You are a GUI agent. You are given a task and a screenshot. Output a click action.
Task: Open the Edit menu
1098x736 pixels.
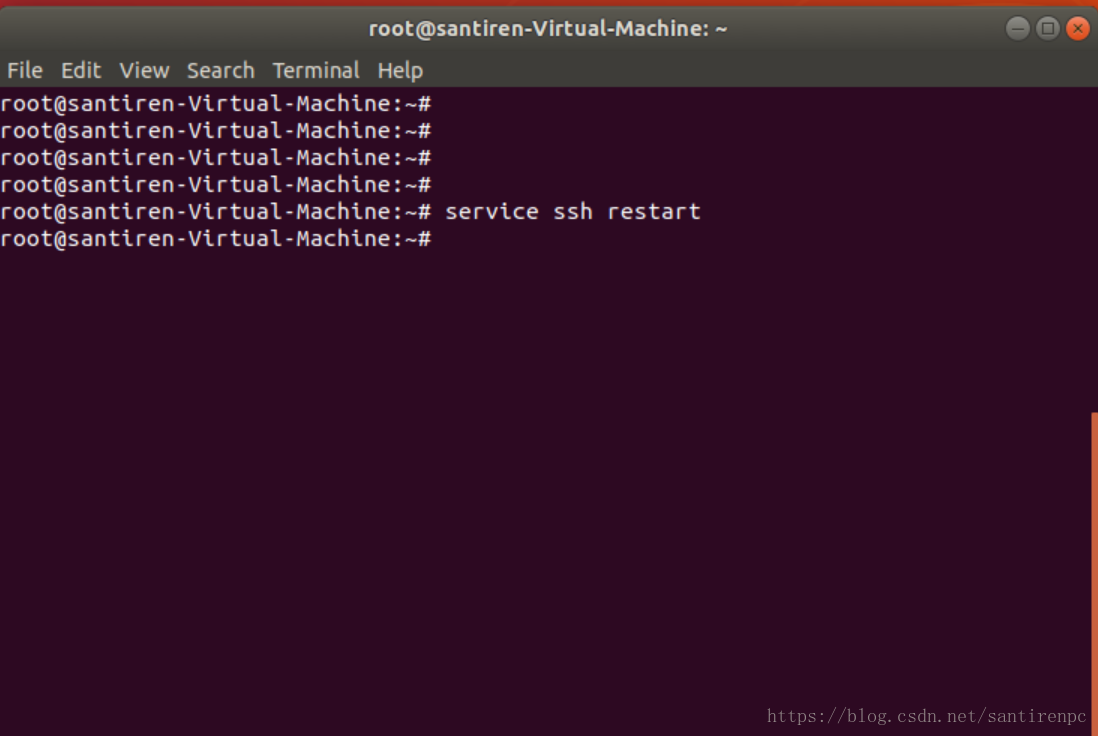pos(81,70)
